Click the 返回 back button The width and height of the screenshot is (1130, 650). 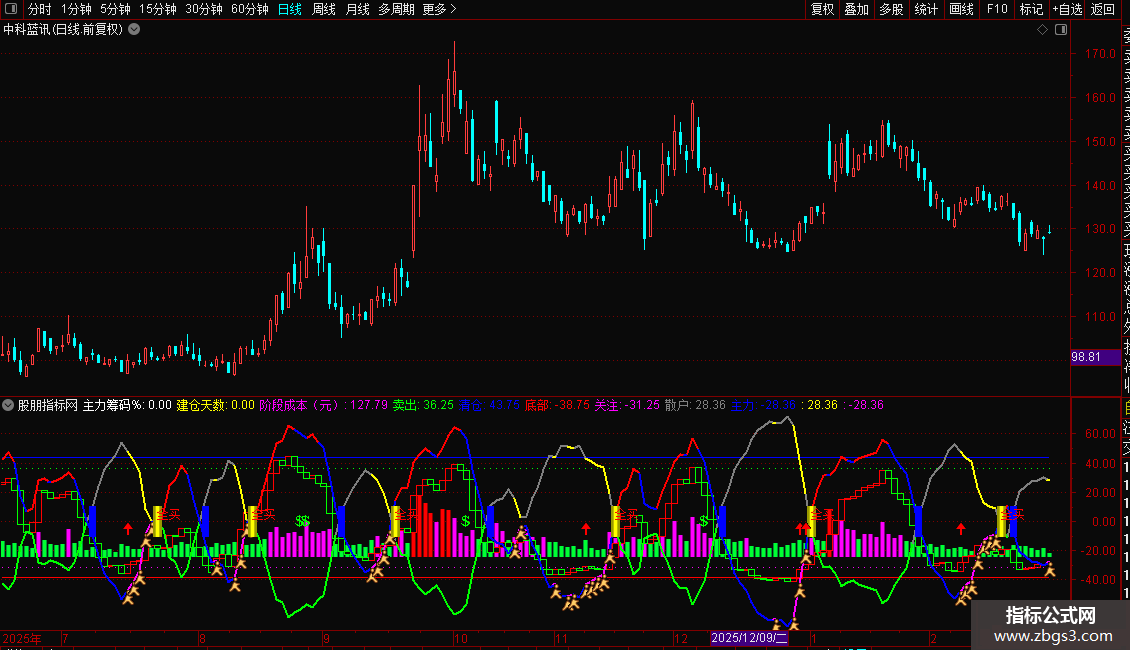(x=1103, y=9)
